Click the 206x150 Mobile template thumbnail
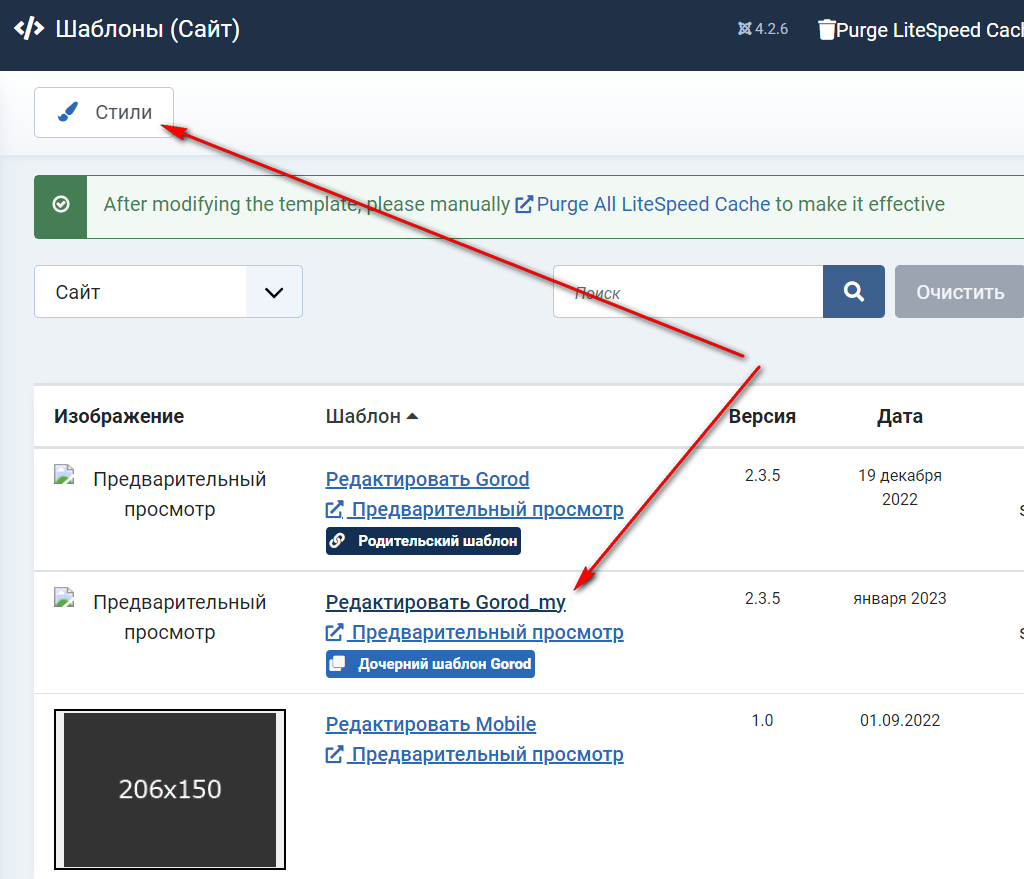 pos(170,789)
